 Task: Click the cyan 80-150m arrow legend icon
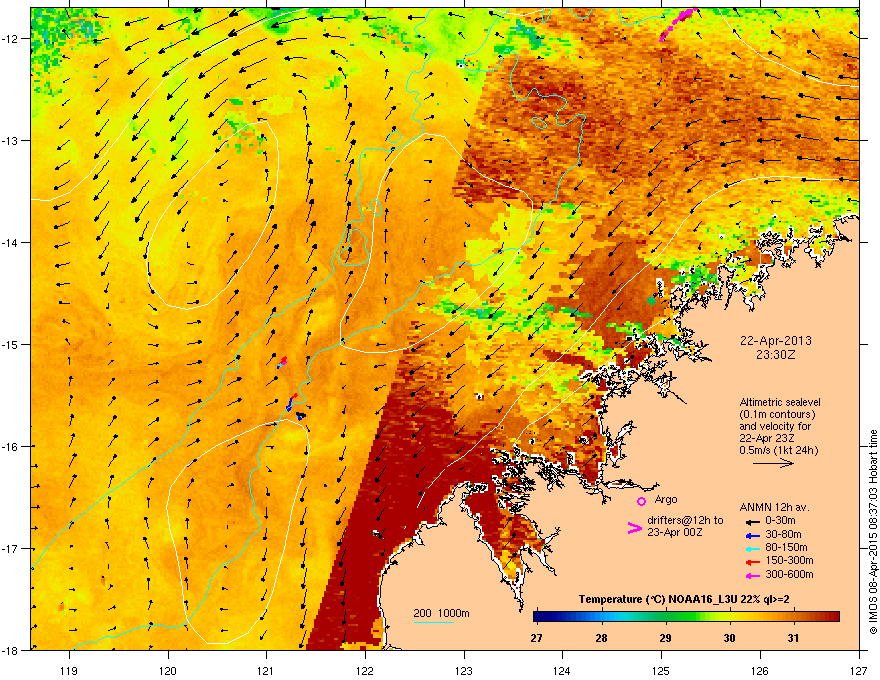pyautogui.click(x=752, y=549)
